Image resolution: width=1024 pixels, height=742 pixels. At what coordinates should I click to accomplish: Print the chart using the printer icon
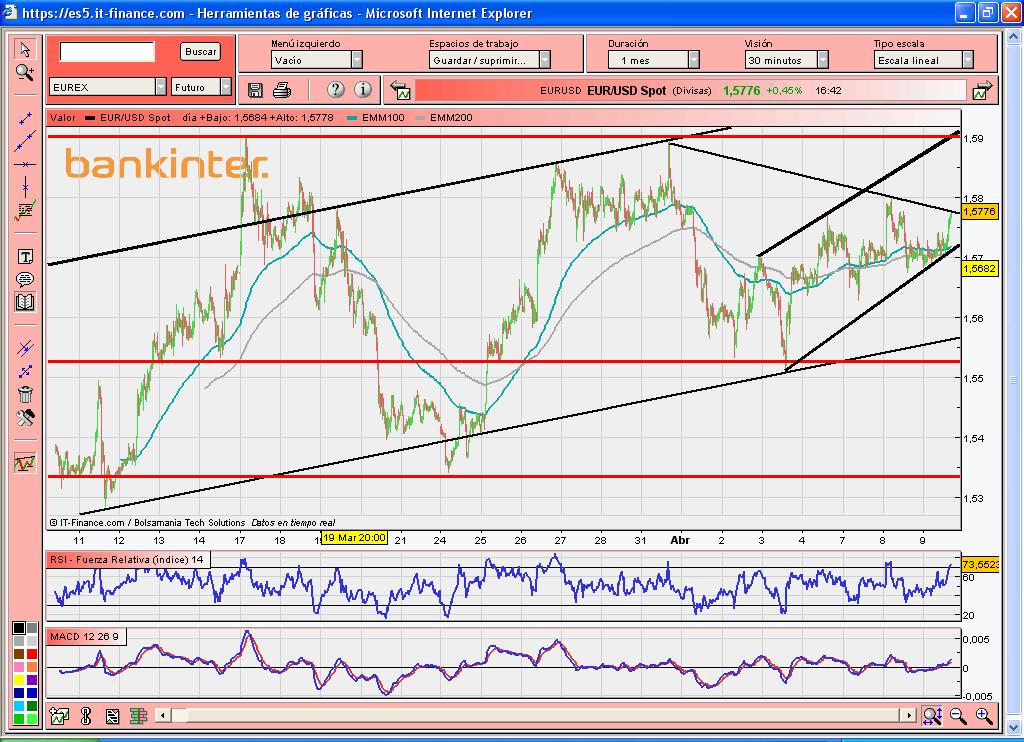pos(282,90)
